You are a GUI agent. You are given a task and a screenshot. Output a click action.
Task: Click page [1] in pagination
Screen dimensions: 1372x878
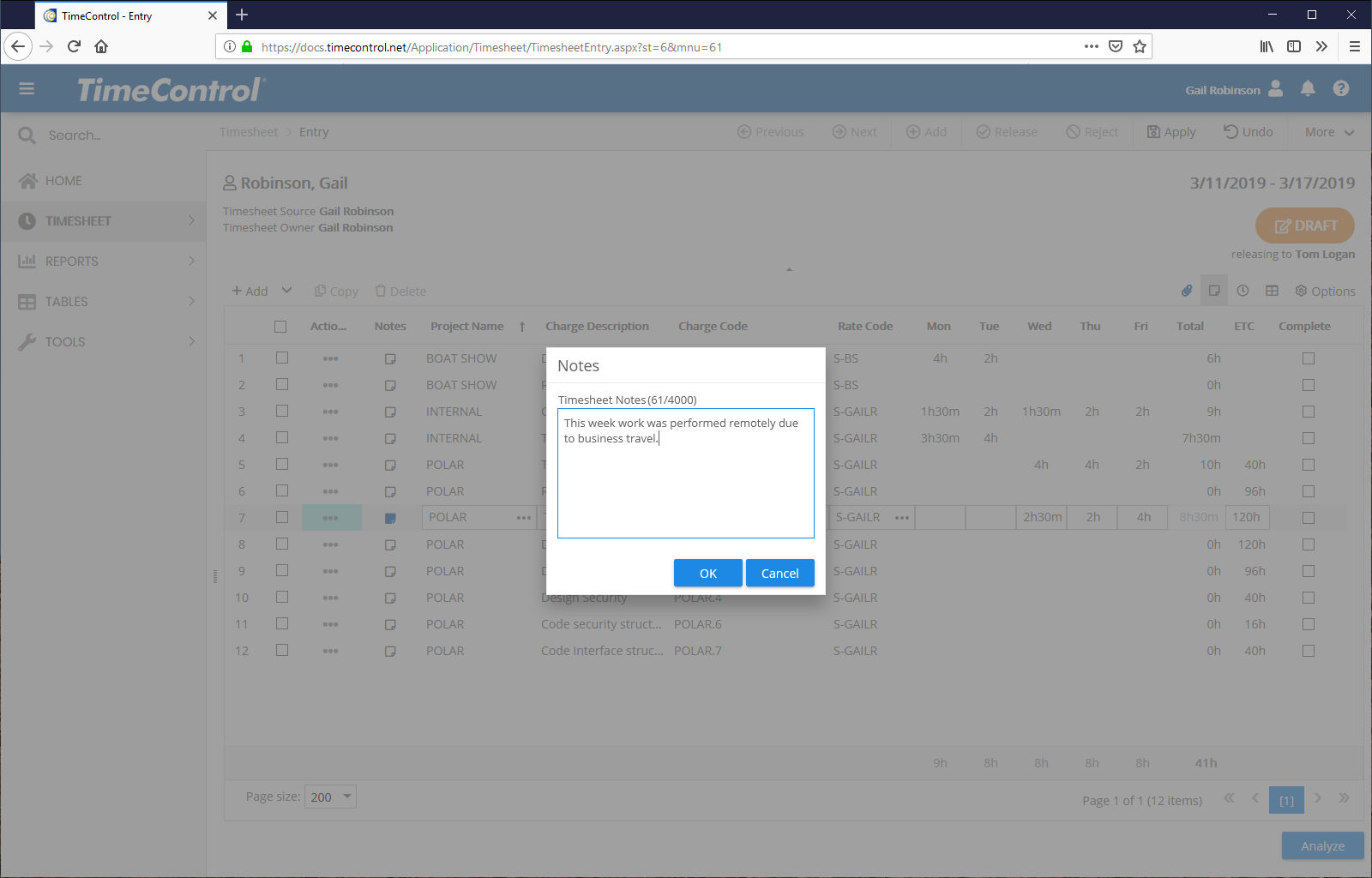point(1286,800)
